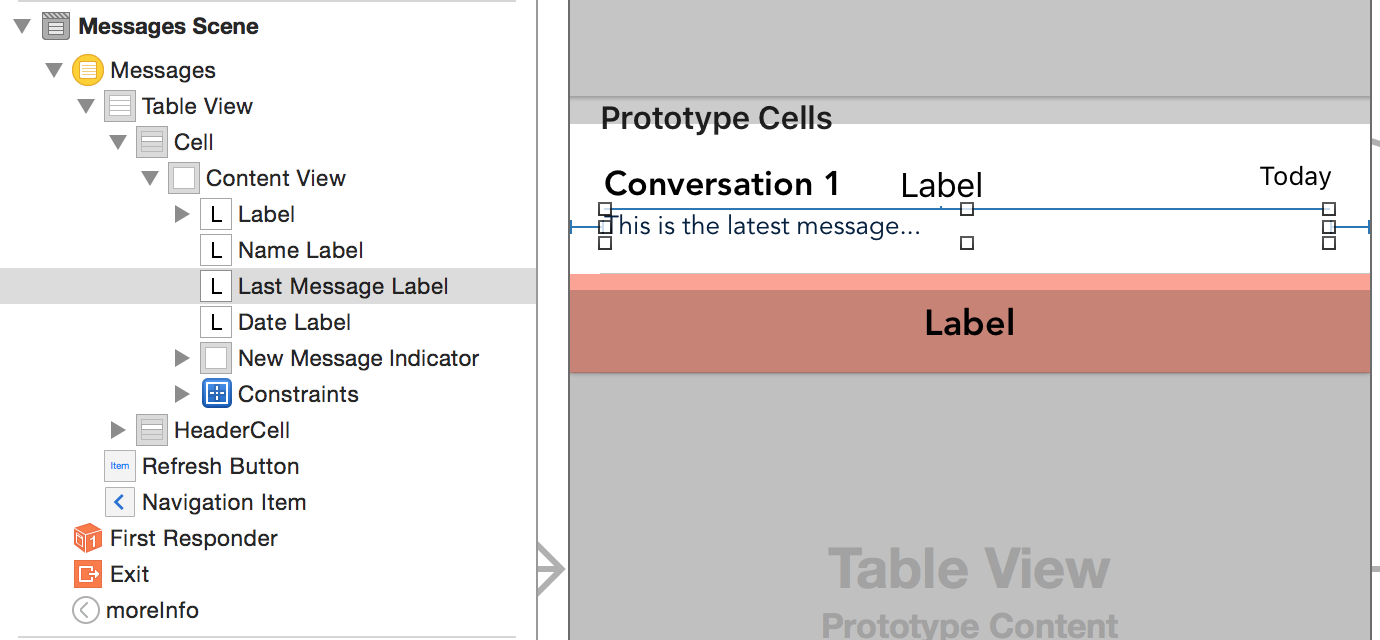
Task: Select Last Message Label in outline
Action: (343, 286)
